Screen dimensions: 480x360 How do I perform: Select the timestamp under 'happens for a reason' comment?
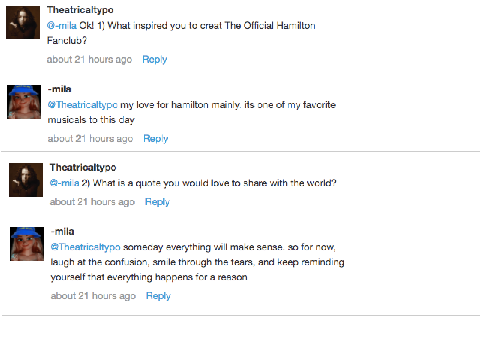coord(93,296)
